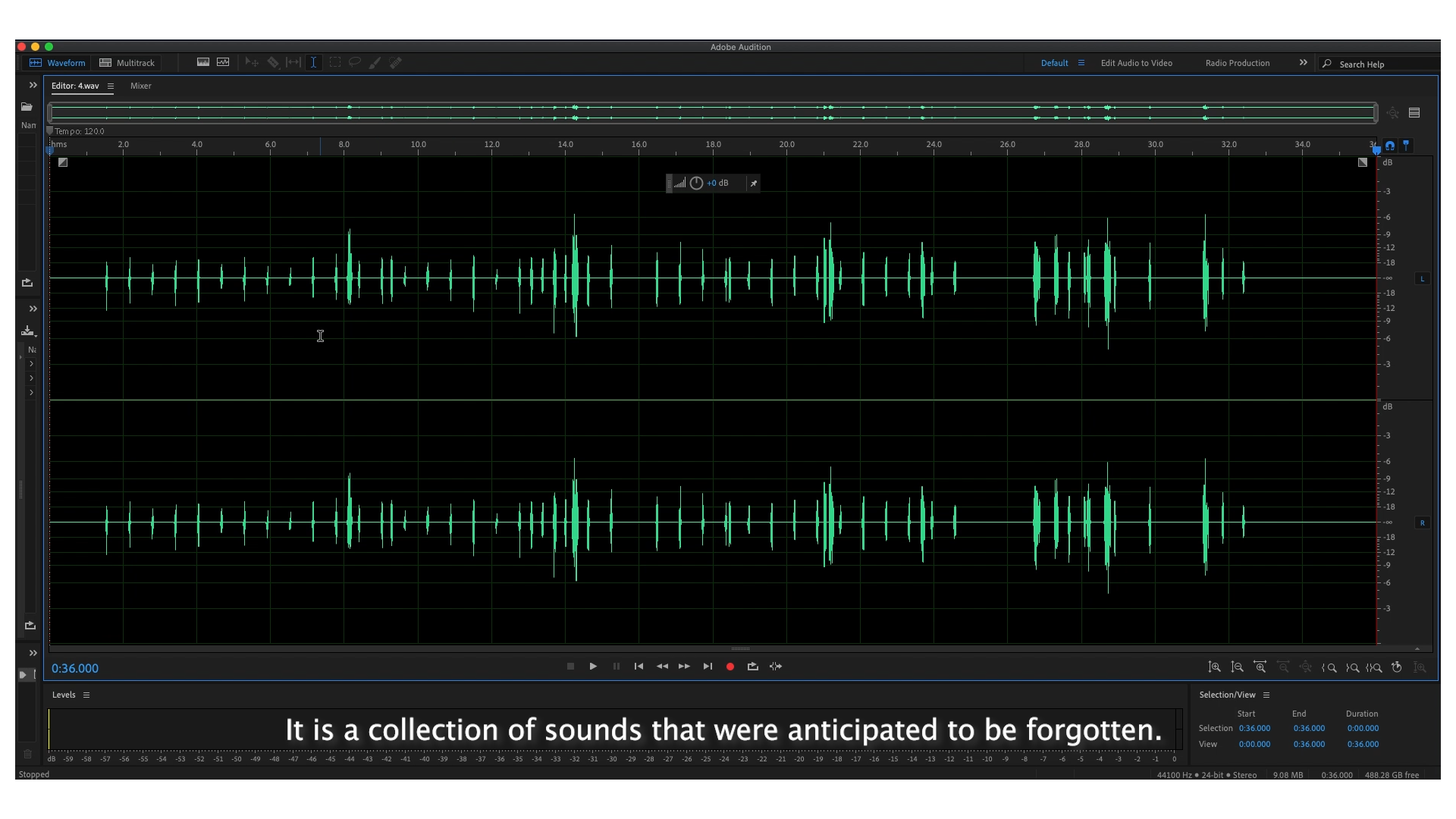Open the Editor 4.wav panel menu
This screenshot has width=1456, height=819.
click(x=111, y=86)
